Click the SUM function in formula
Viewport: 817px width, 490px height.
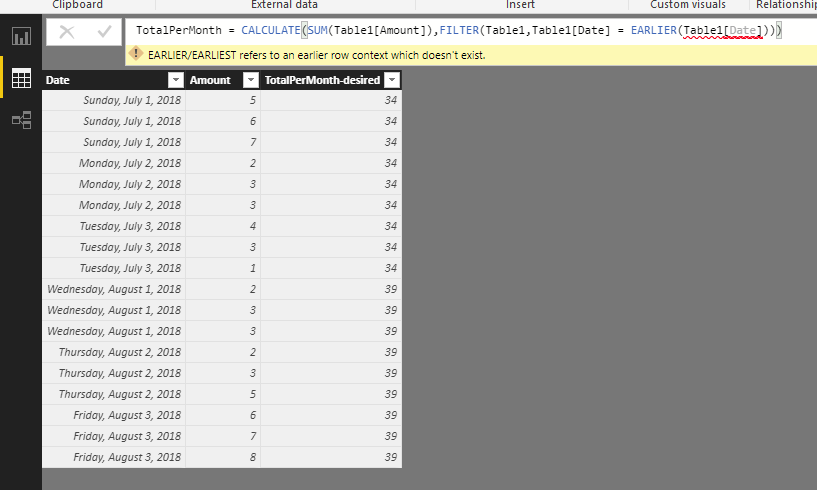point(317,30)
